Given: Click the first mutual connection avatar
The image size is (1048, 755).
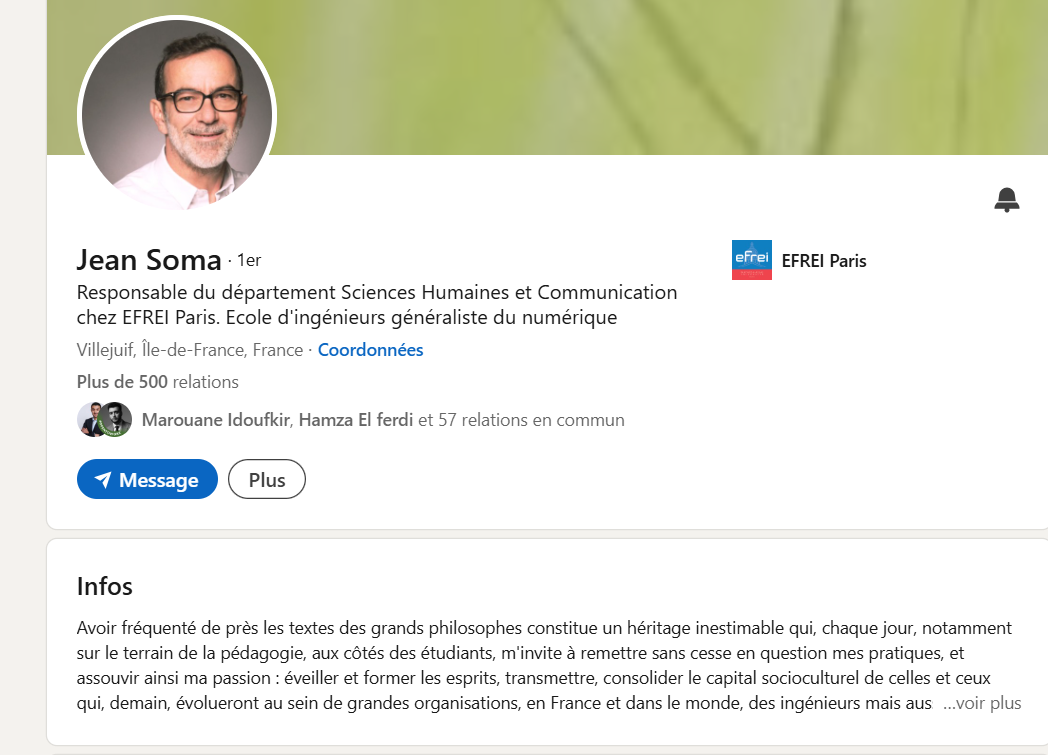Looking at the screenshot, I should click(x=91, y=420).
